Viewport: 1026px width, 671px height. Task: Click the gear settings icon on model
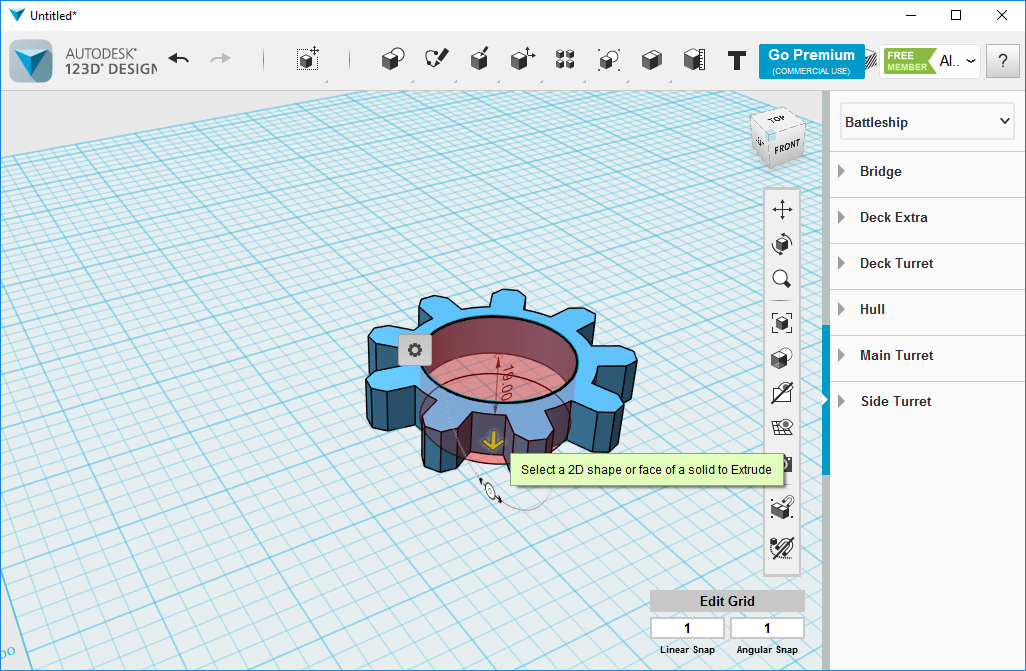[414, 350]
